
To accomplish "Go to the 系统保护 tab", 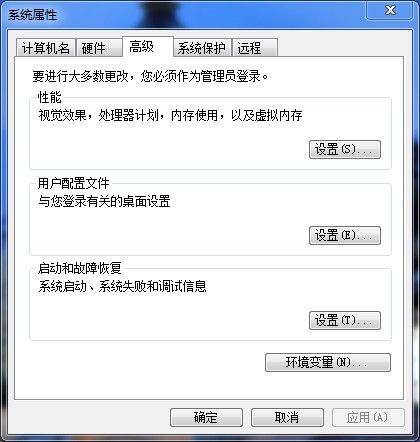I will click(x=203, y=48).
